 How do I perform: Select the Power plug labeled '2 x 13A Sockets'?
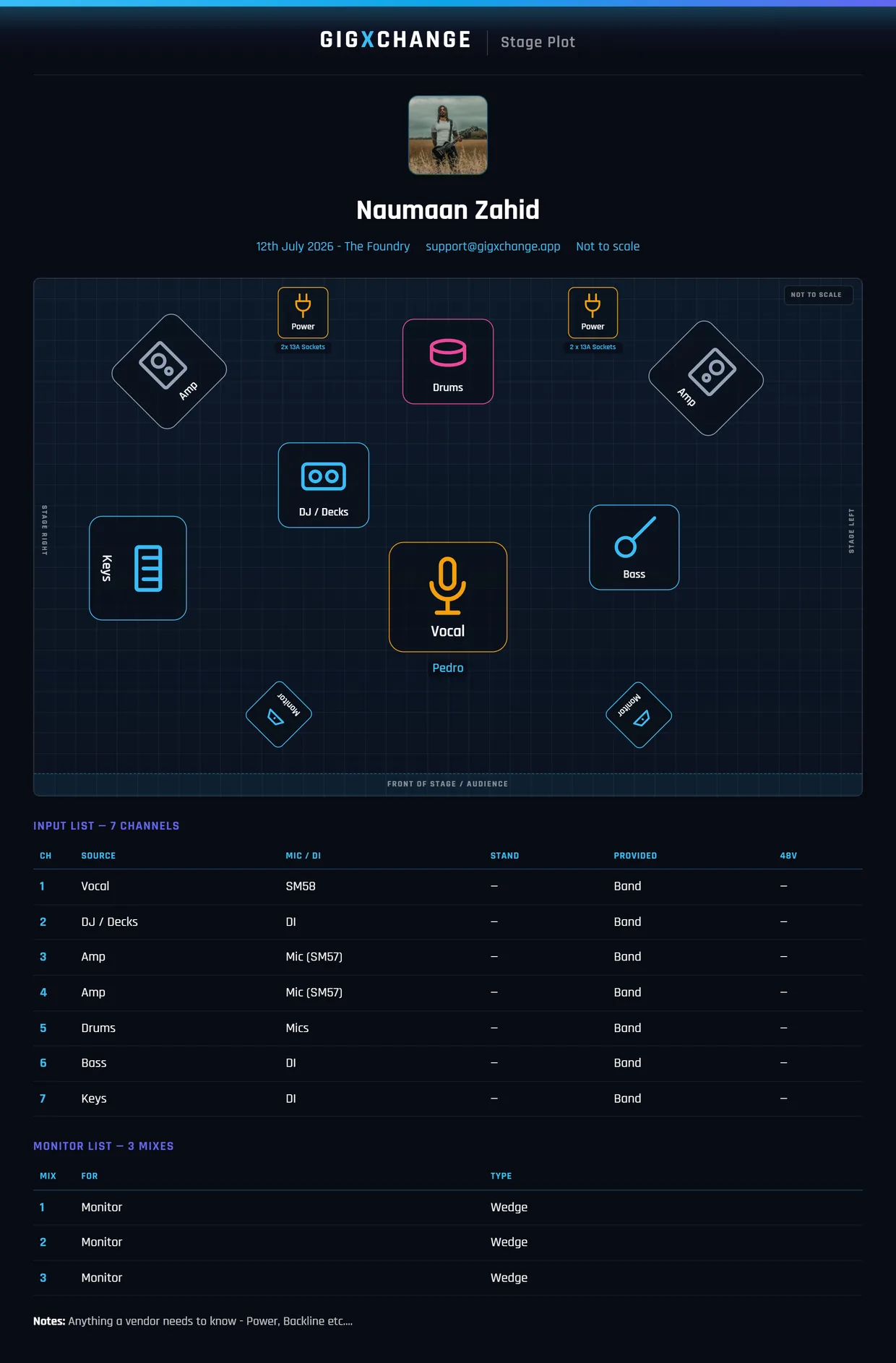tap(593, 313)
